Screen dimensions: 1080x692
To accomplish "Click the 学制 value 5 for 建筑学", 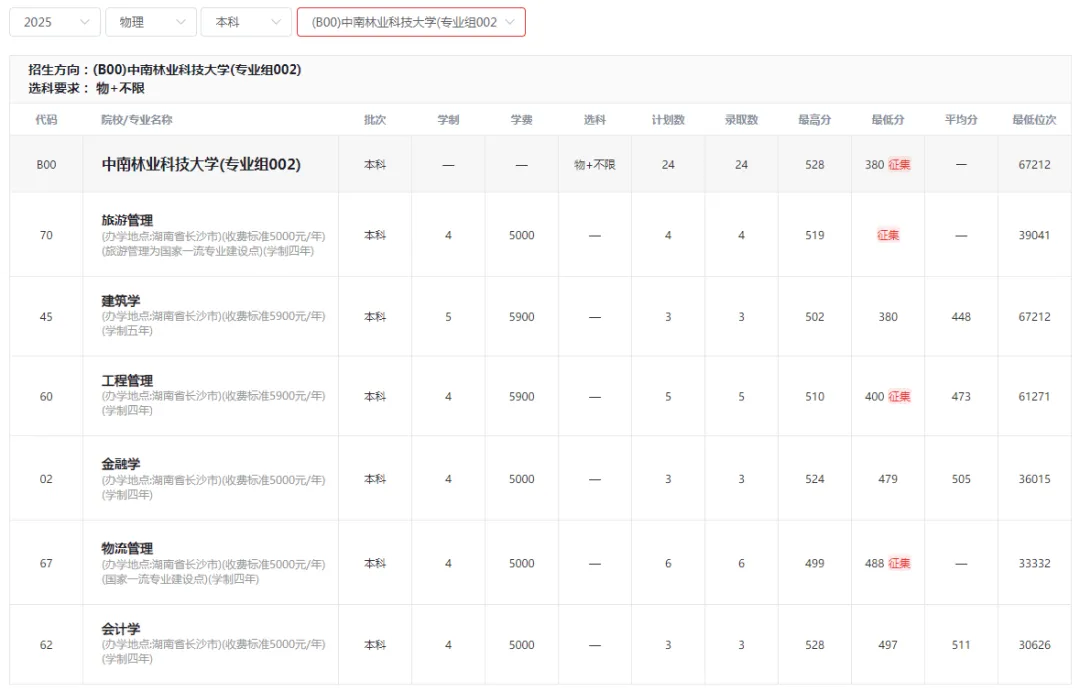I will (x=448, y=317).
